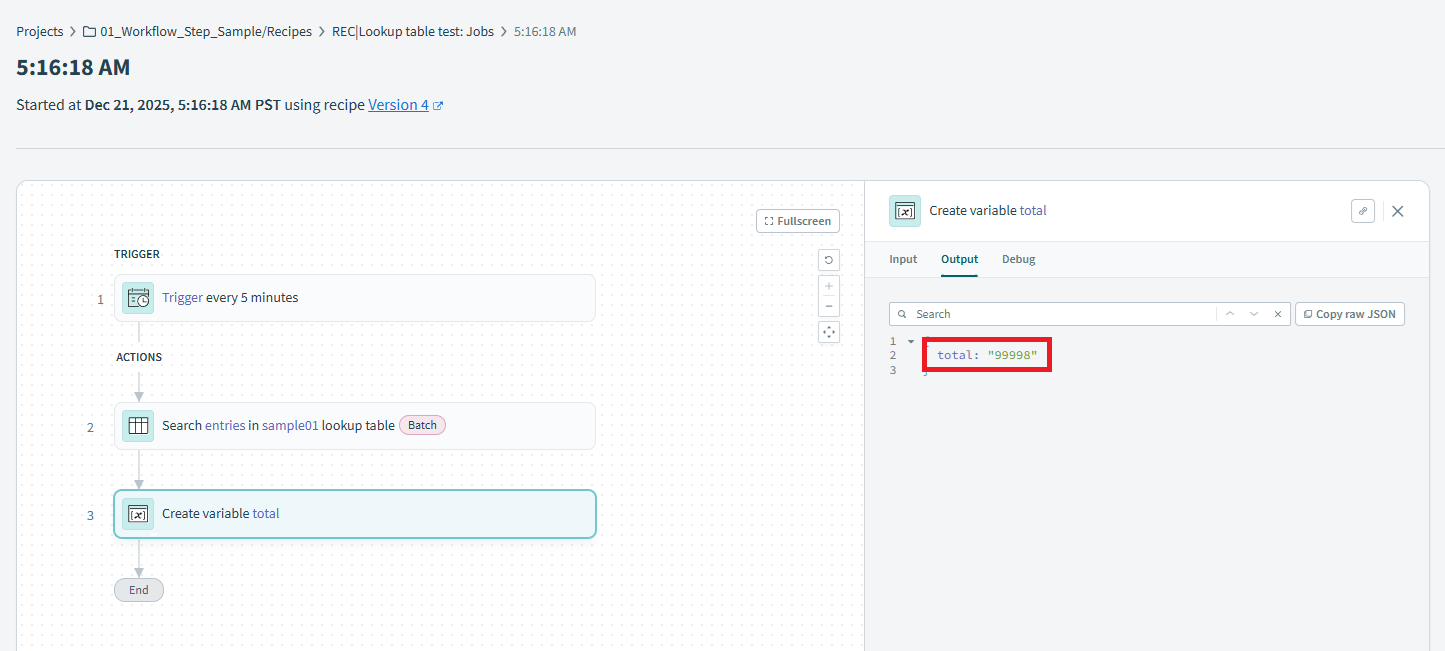The height and width of the screenshot is (651, 1445).
Task: Click the folder icon in the breadcrumb
Action: (90, 31)
